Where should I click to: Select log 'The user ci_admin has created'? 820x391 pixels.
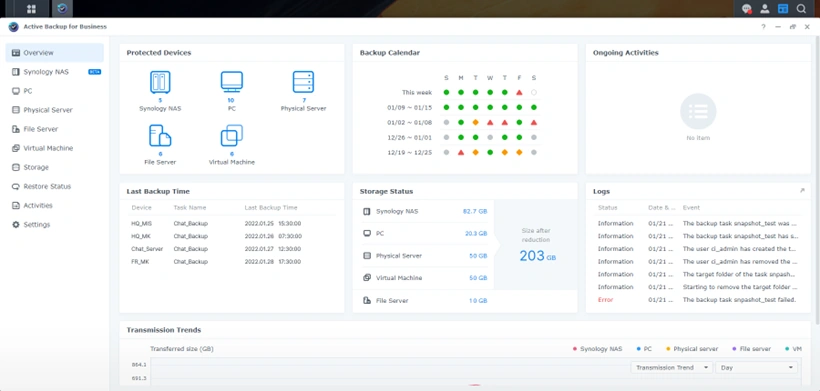point(698,249)
